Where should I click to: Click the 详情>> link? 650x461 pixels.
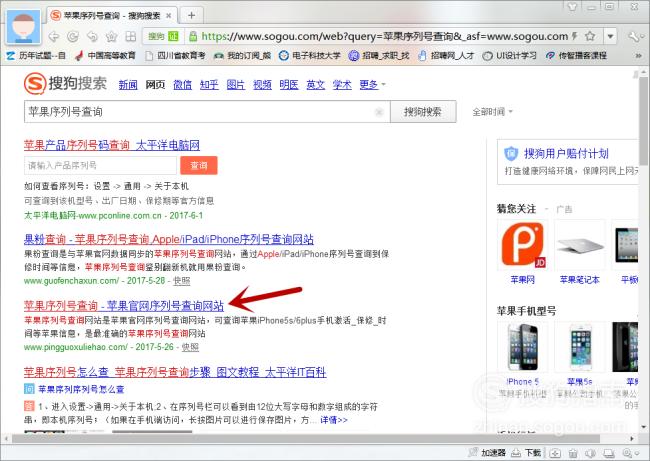[x=334, y=420]
